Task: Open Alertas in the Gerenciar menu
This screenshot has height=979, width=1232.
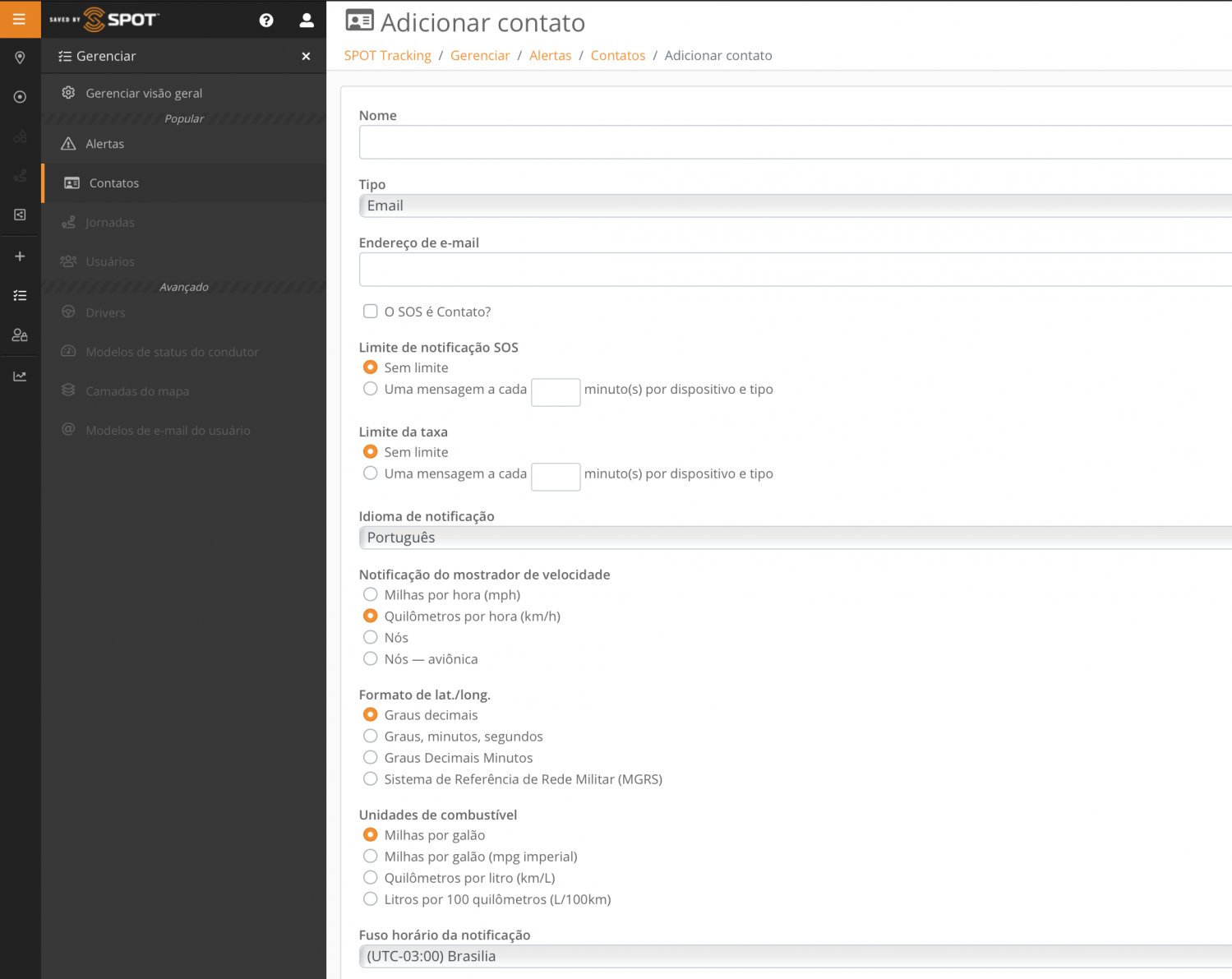Action: tap(105, 144)
